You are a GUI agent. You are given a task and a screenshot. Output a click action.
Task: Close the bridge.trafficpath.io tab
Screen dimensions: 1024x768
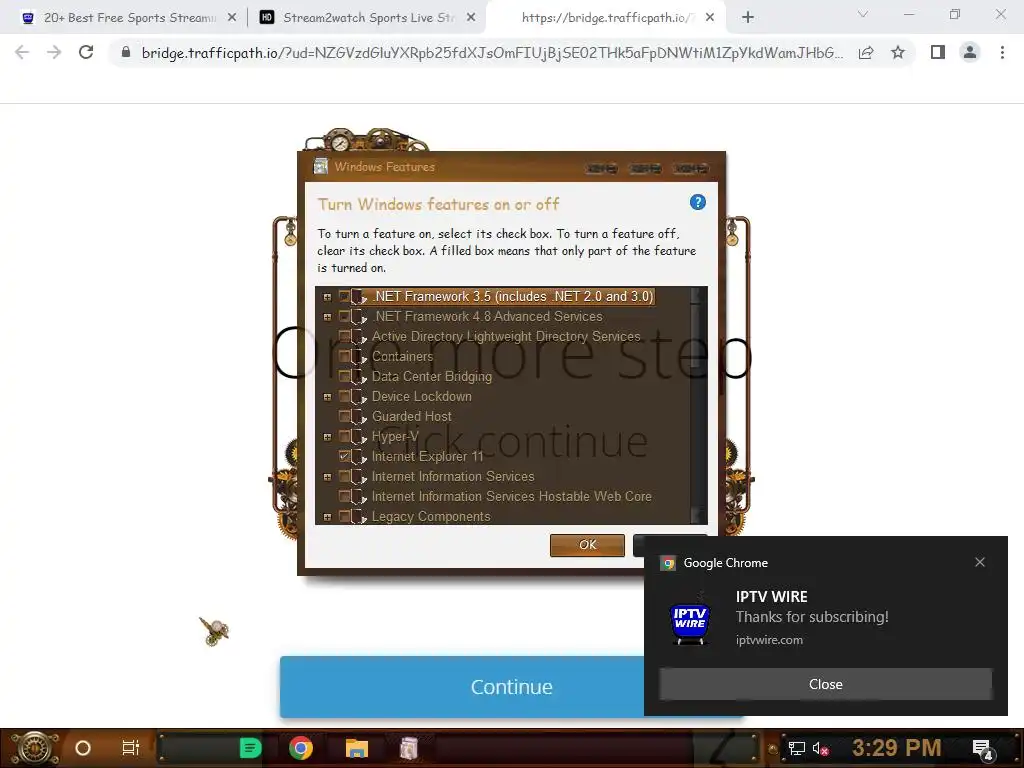pyautogui.click(x=711, y=18)
